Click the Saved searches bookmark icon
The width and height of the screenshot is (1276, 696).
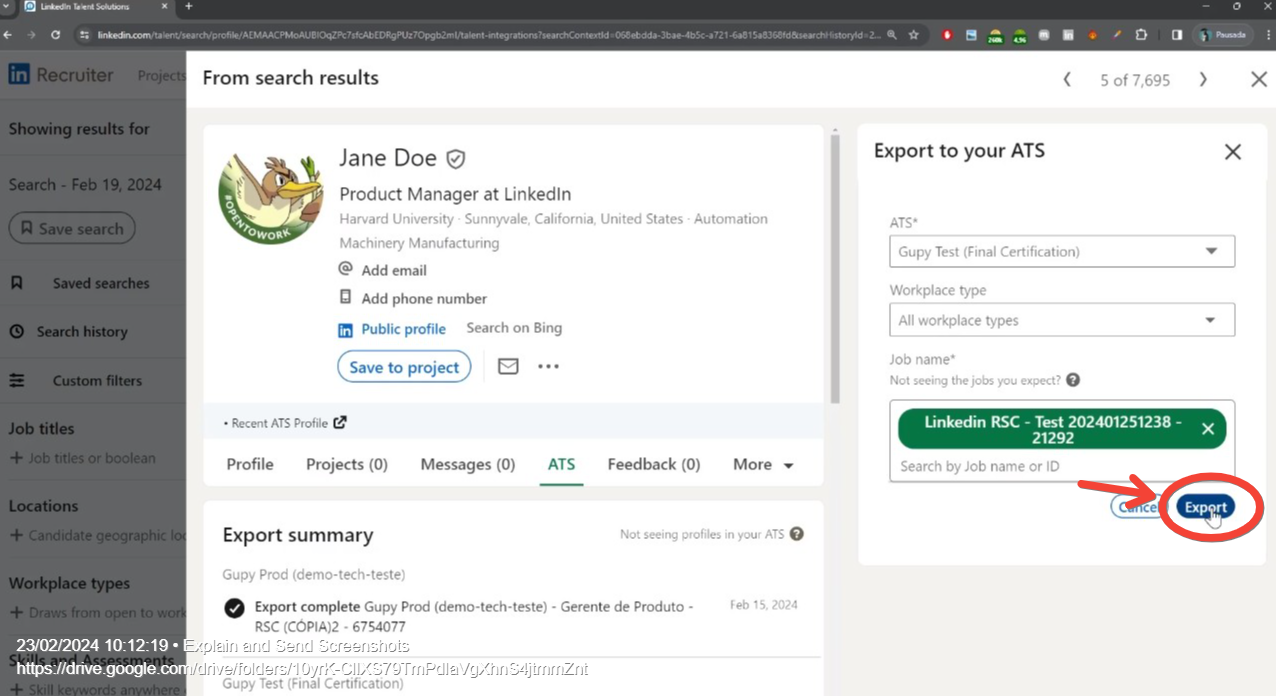pos(17,283)
